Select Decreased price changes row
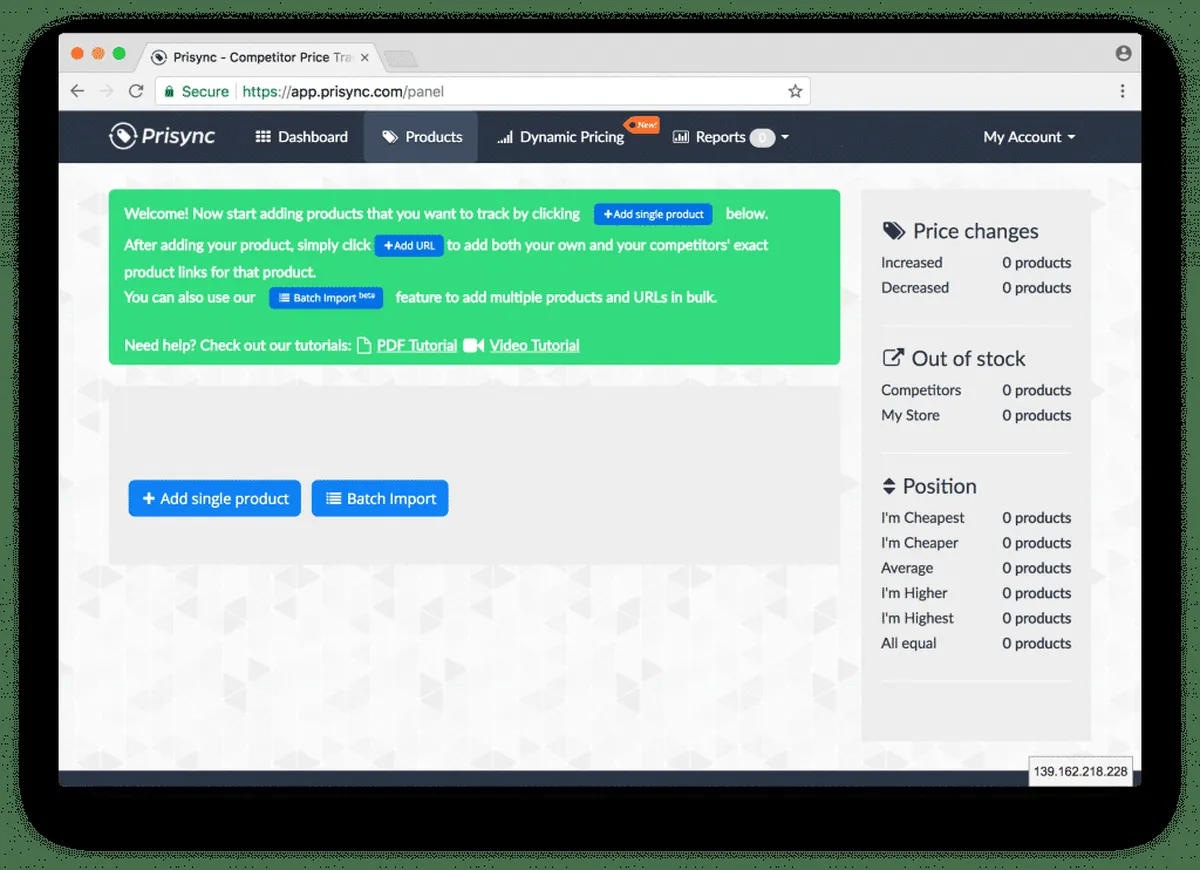1200x870 pixels. 976,287
